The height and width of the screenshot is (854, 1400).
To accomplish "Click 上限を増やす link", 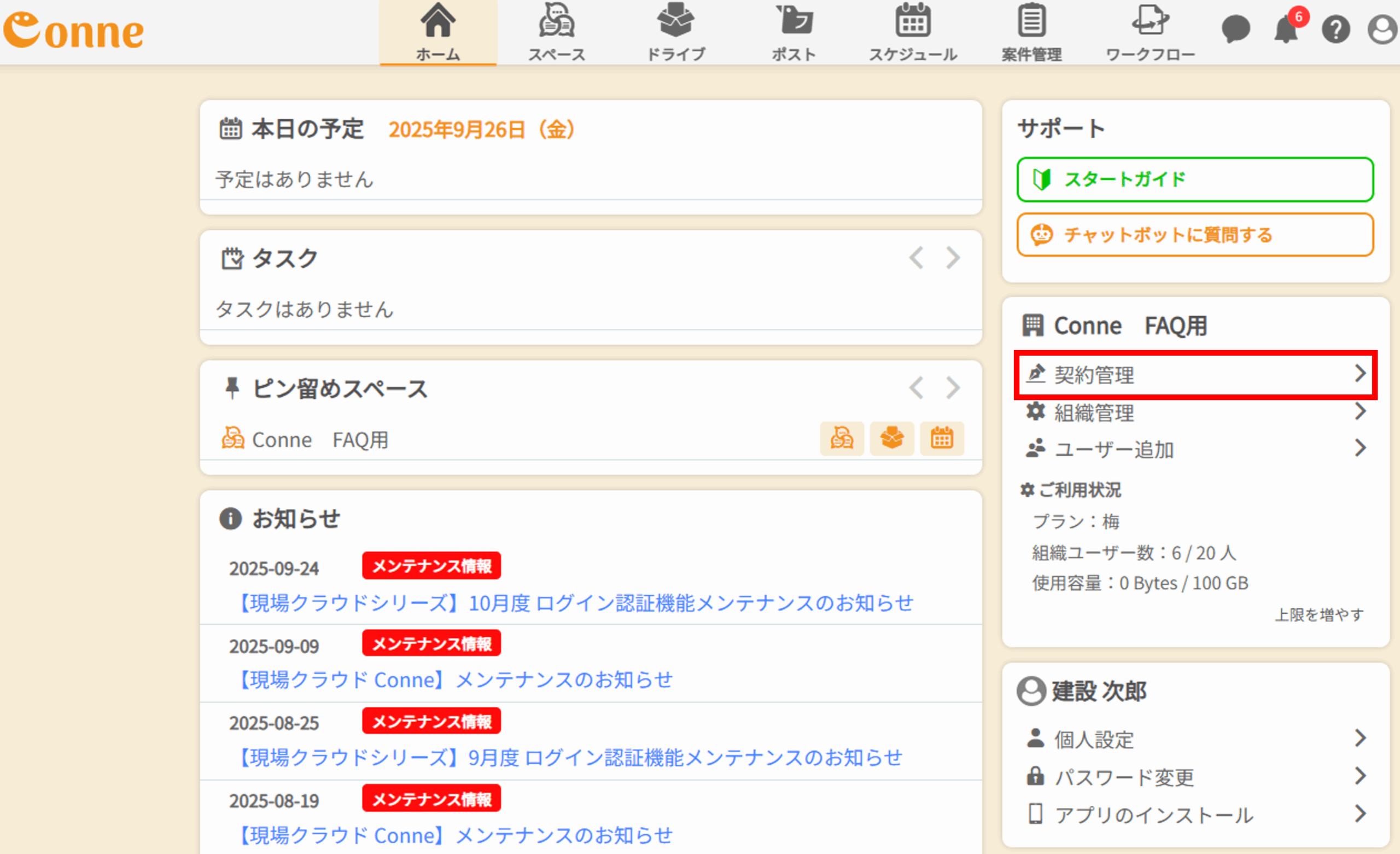I will pyautogui.click(x=1319, y=614).
